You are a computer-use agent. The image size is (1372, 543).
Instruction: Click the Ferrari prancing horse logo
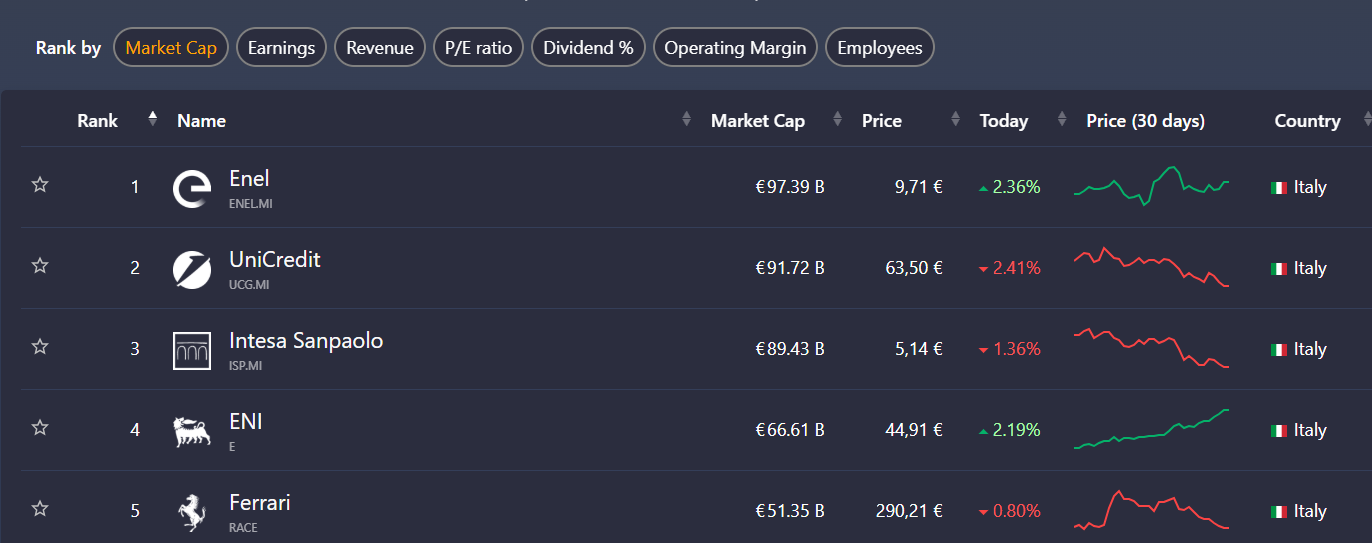192,512
